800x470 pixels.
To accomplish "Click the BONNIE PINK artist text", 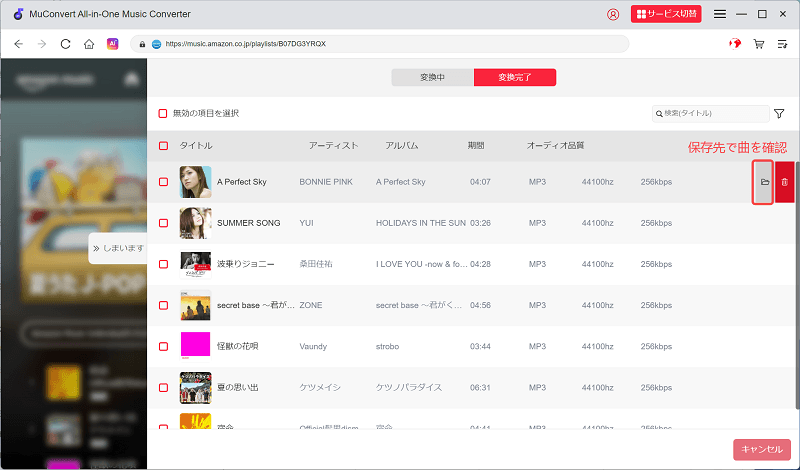I will (x=326, y=182).
